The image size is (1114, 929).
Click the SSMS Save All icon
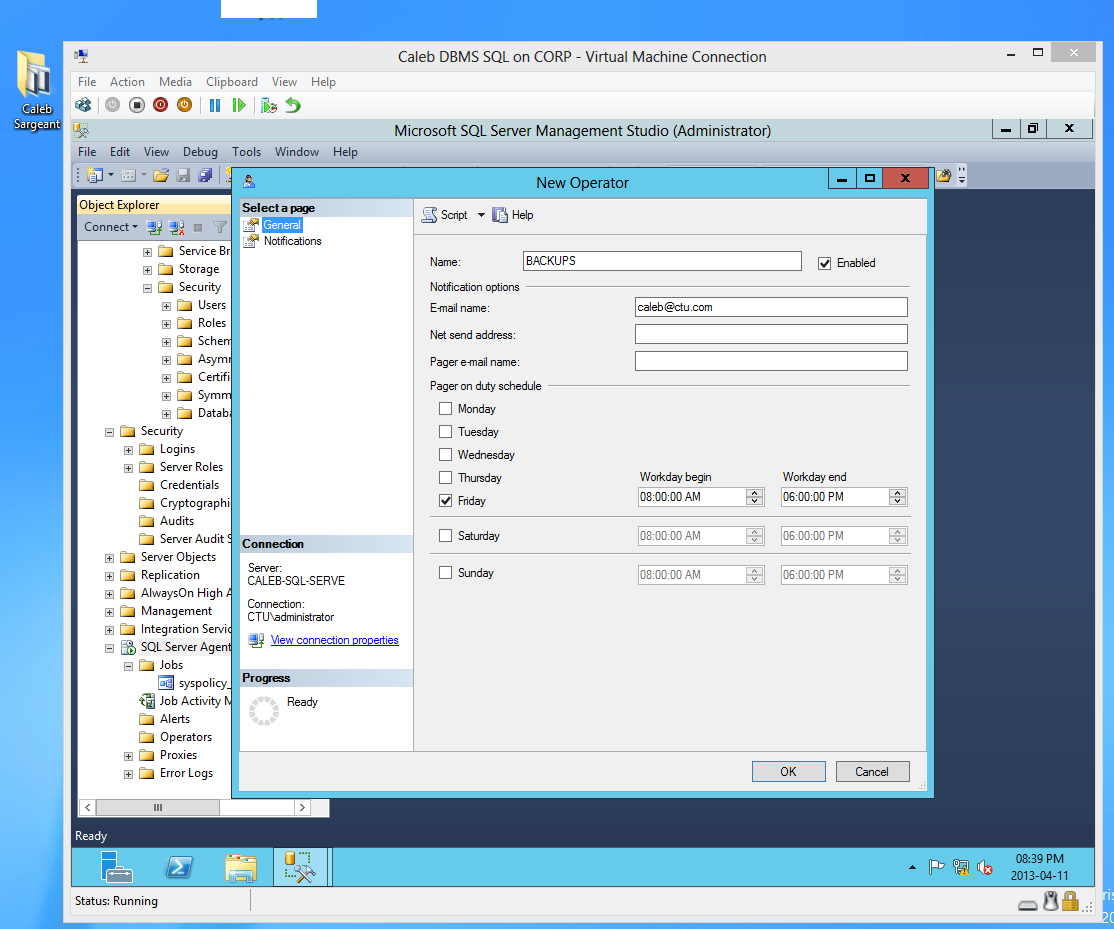[205, 175]
